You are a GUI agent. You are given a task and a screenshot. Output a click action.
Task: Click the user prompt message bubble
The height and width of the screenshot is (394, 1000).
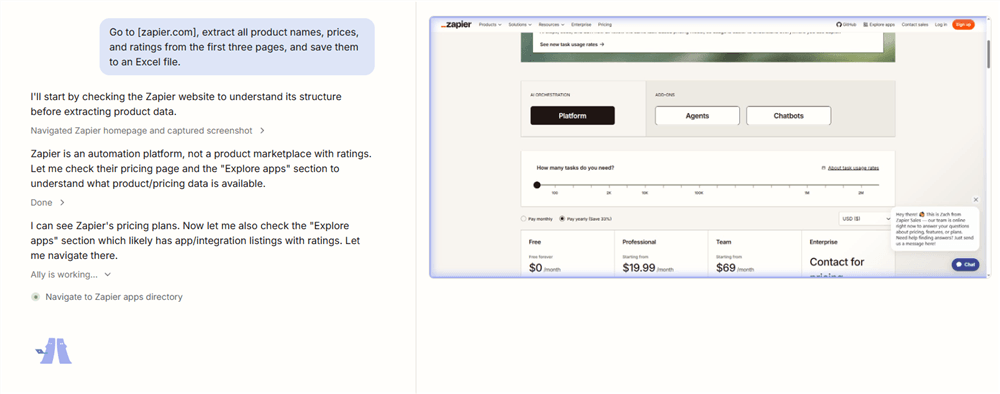(x=237, y=47)
